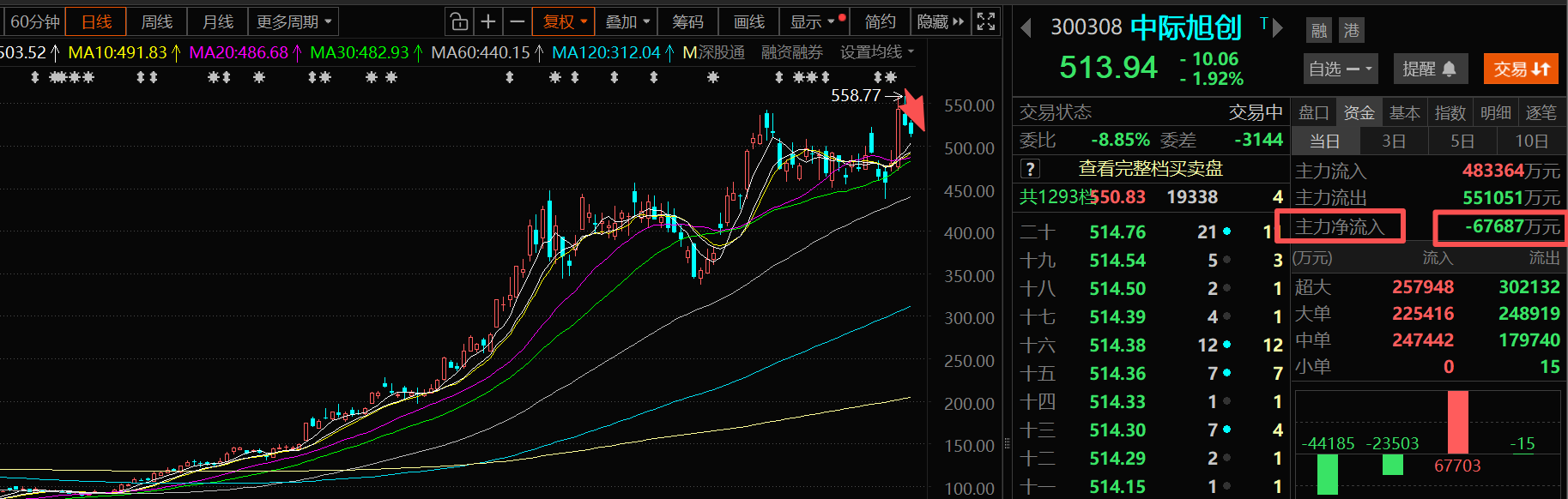Click the MA30:482.93 legend label
1568x499 pixels.
(360, 52)
